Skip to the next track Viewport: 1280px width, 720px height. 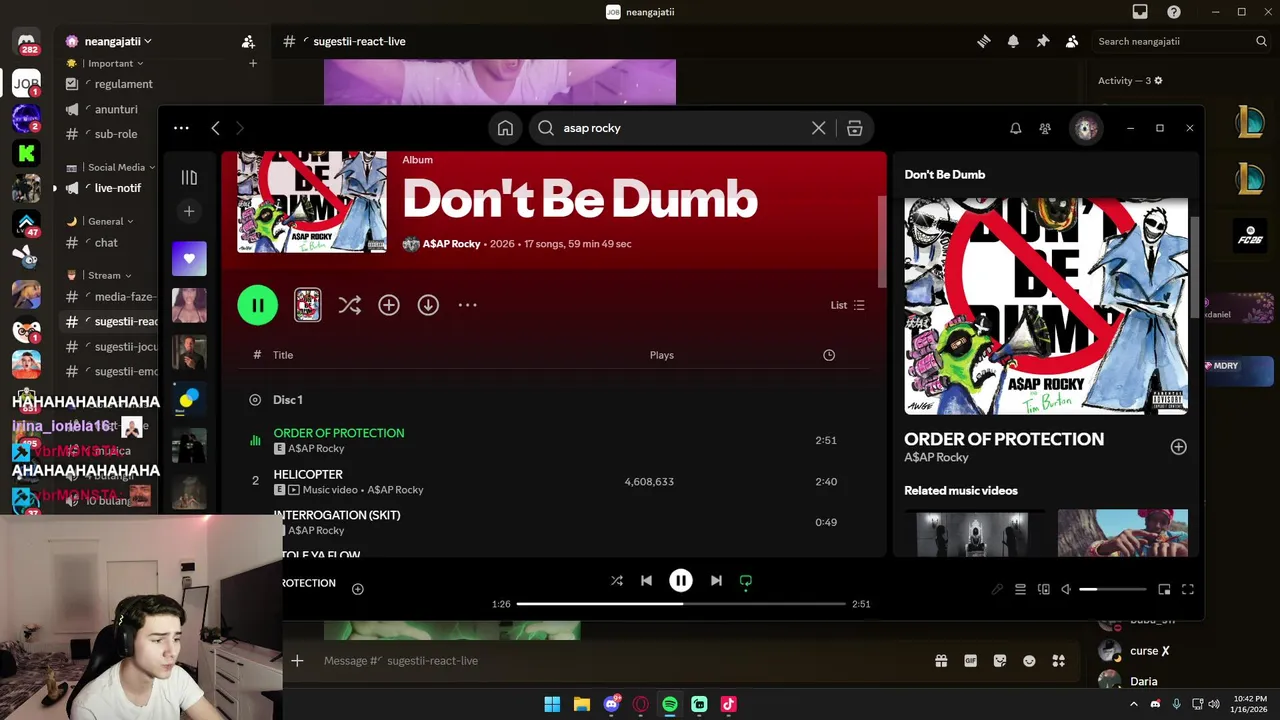click(x=716, y=581)
